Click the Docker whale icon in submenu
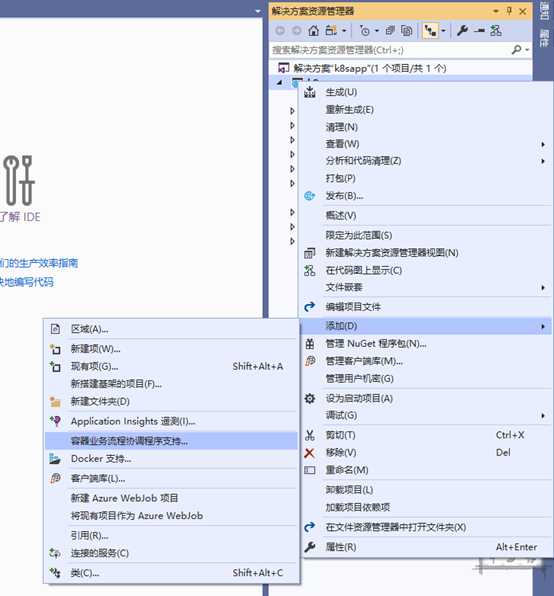554x596 pixels. click(55, 459)
